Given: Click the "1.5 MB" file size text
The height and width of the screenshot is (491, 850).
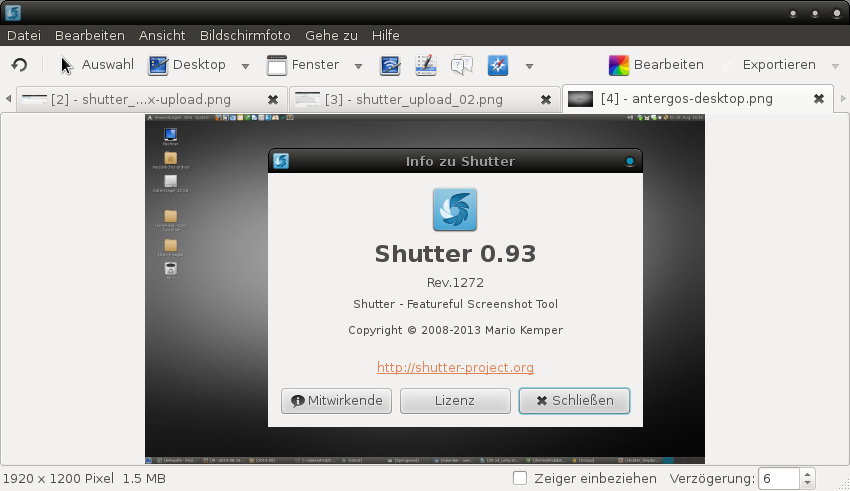Looking at the screenshot, I should pos(144,479).
